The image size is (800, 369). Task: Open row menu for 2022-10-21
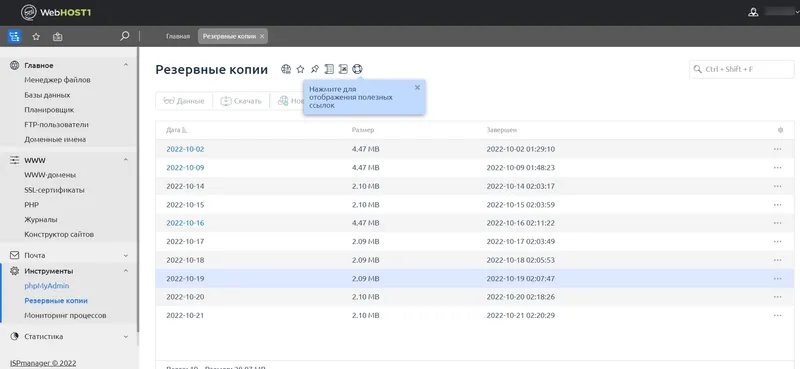pos(777,315)
